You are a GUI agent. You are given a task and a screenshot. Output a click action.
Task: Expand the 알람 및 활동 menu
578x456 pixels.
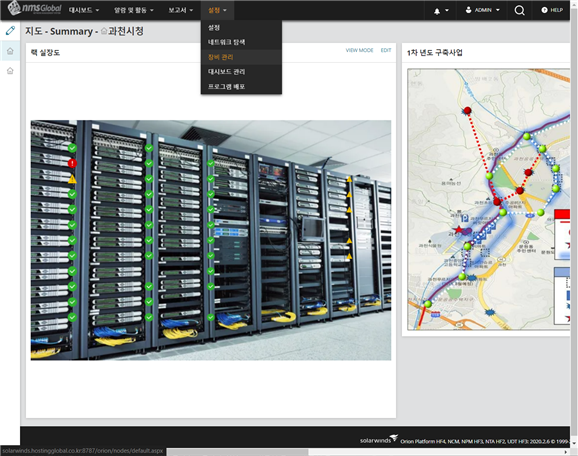tap(134, 10)
